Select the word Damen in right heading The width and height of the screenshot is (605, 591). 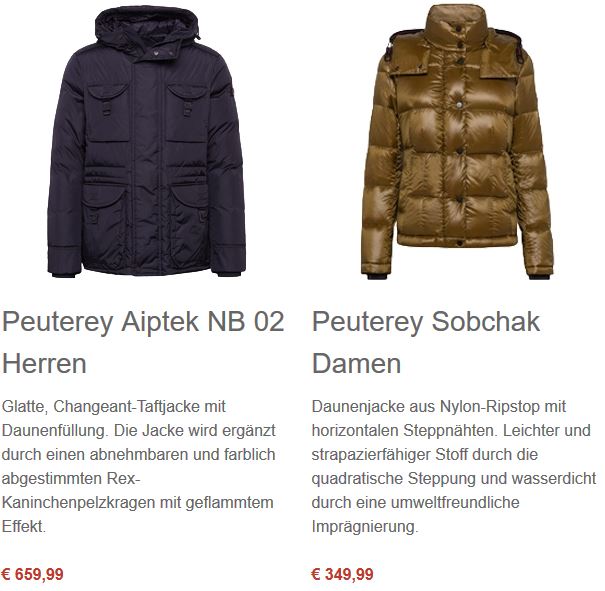(356, 364)
